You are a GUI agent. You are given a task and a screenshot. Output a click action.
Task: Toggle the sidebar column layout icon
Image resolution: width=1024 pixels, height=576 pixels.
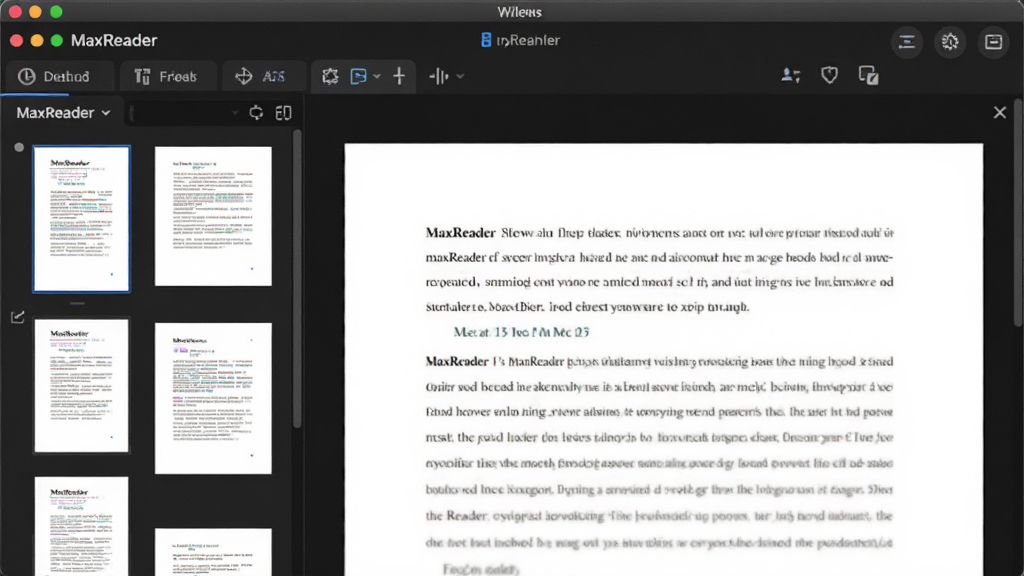coord(283,113)
